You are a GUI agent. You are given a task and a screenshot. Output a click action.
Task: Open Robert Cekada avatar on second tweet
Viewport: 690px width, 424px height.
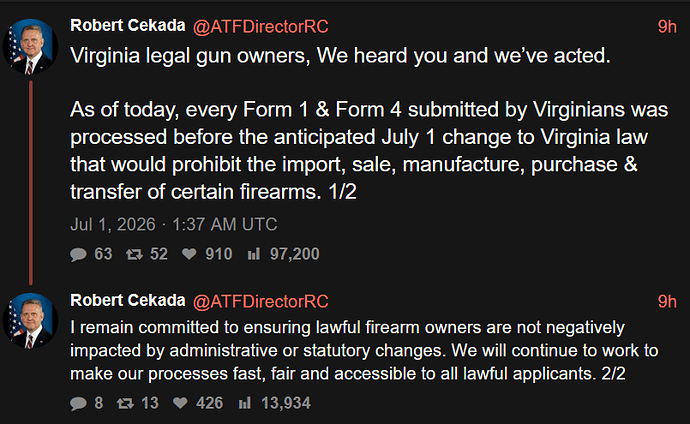click(31, 321)
